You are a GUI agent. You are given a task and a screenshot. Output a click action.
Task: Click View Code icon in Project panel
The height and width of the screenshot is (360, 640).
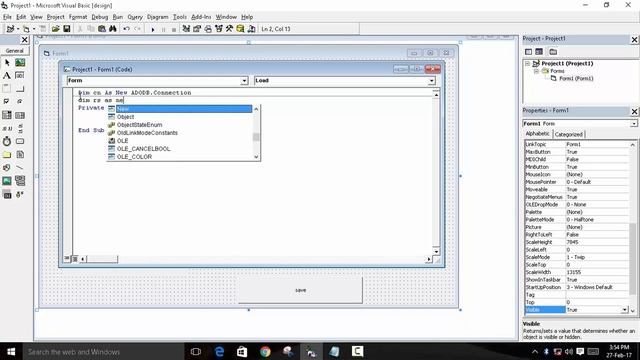click(x=529, y=52)
